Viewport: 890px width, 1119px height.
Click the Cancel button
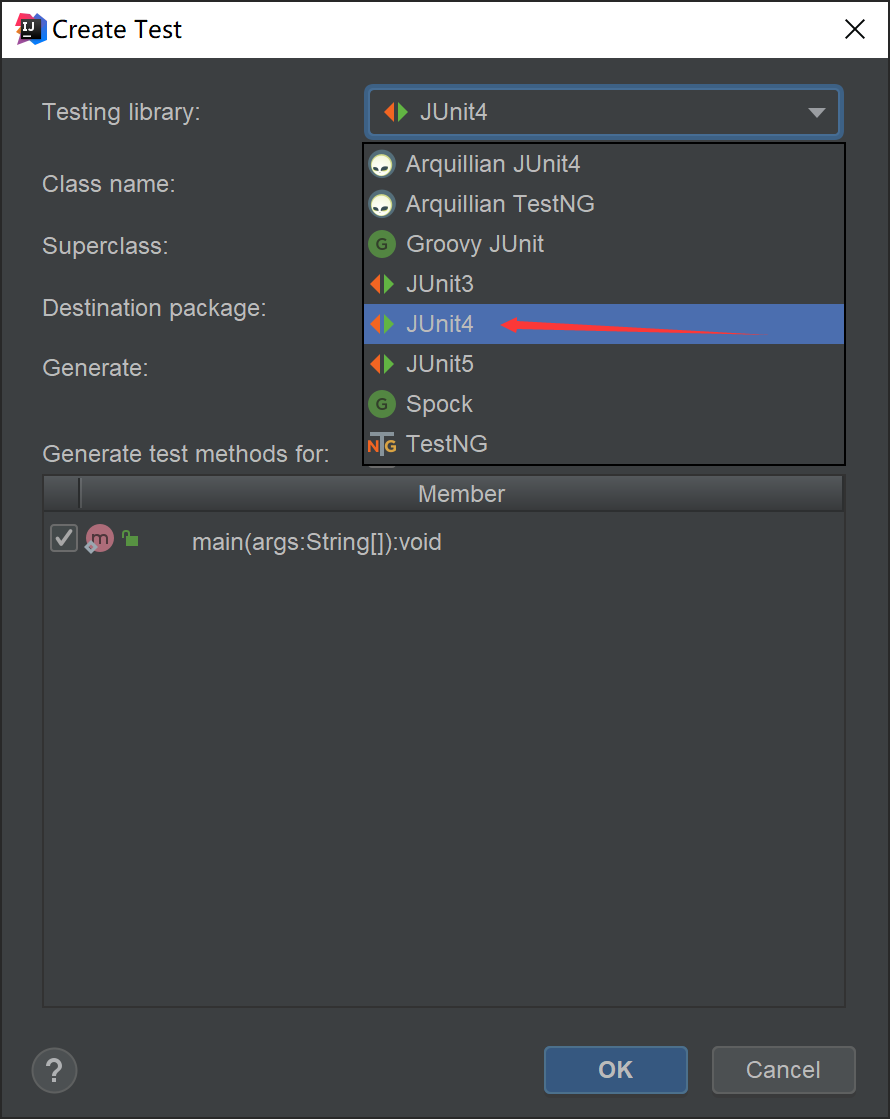[x=783, y=1070]
